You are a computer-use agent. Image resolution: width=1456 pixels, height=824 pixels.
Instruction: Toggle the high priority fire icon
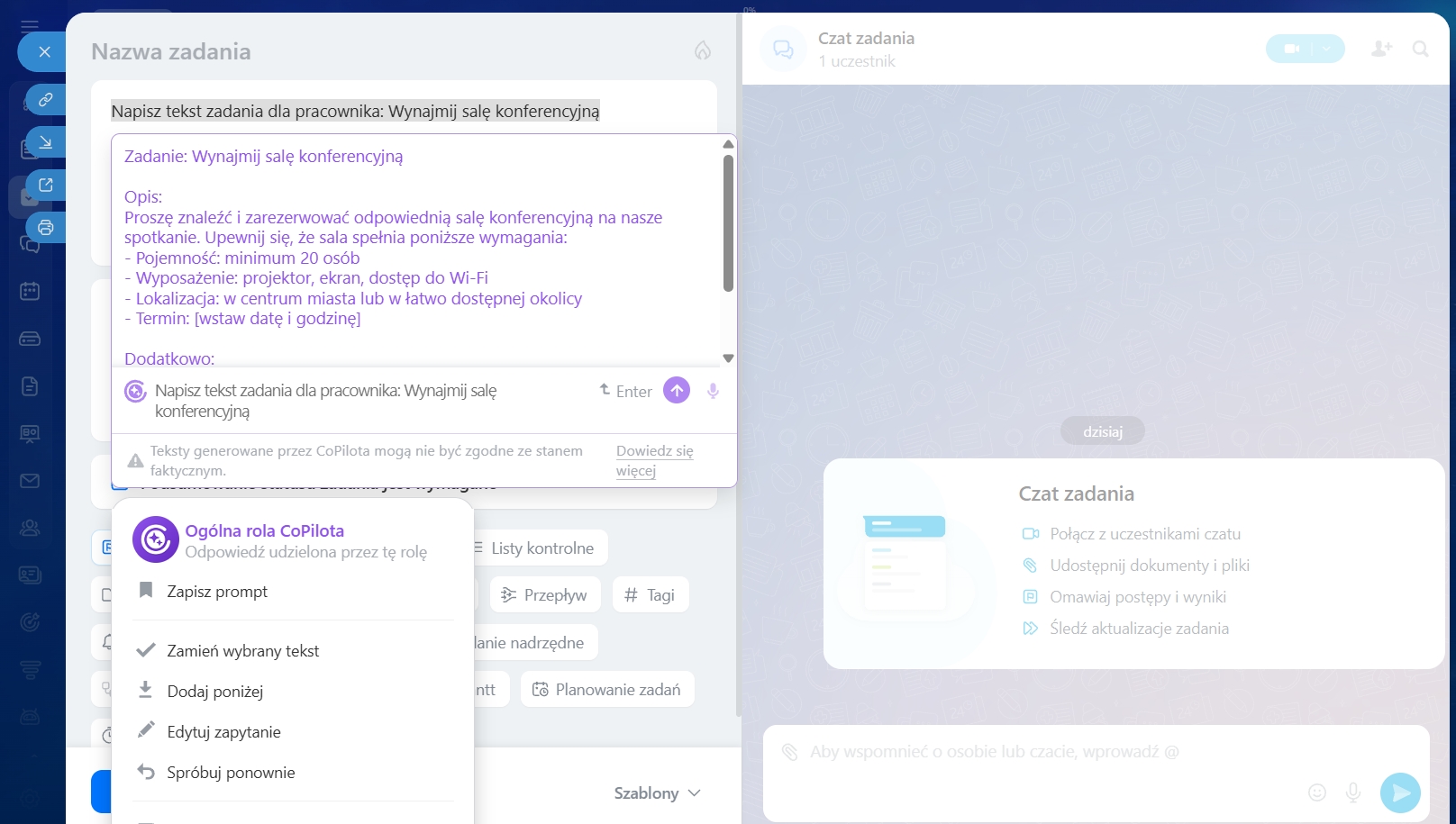703,50
